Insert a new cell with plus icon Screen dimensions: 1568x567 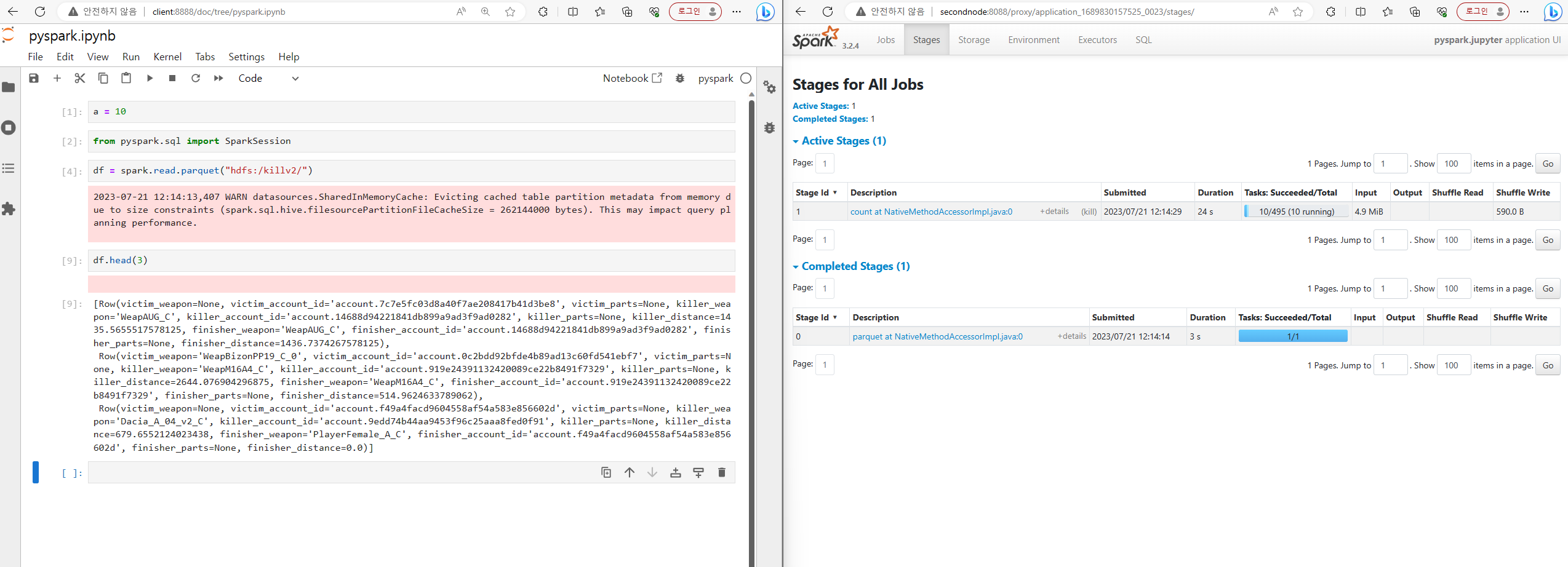pyautogui.click(x=57, y=78)
